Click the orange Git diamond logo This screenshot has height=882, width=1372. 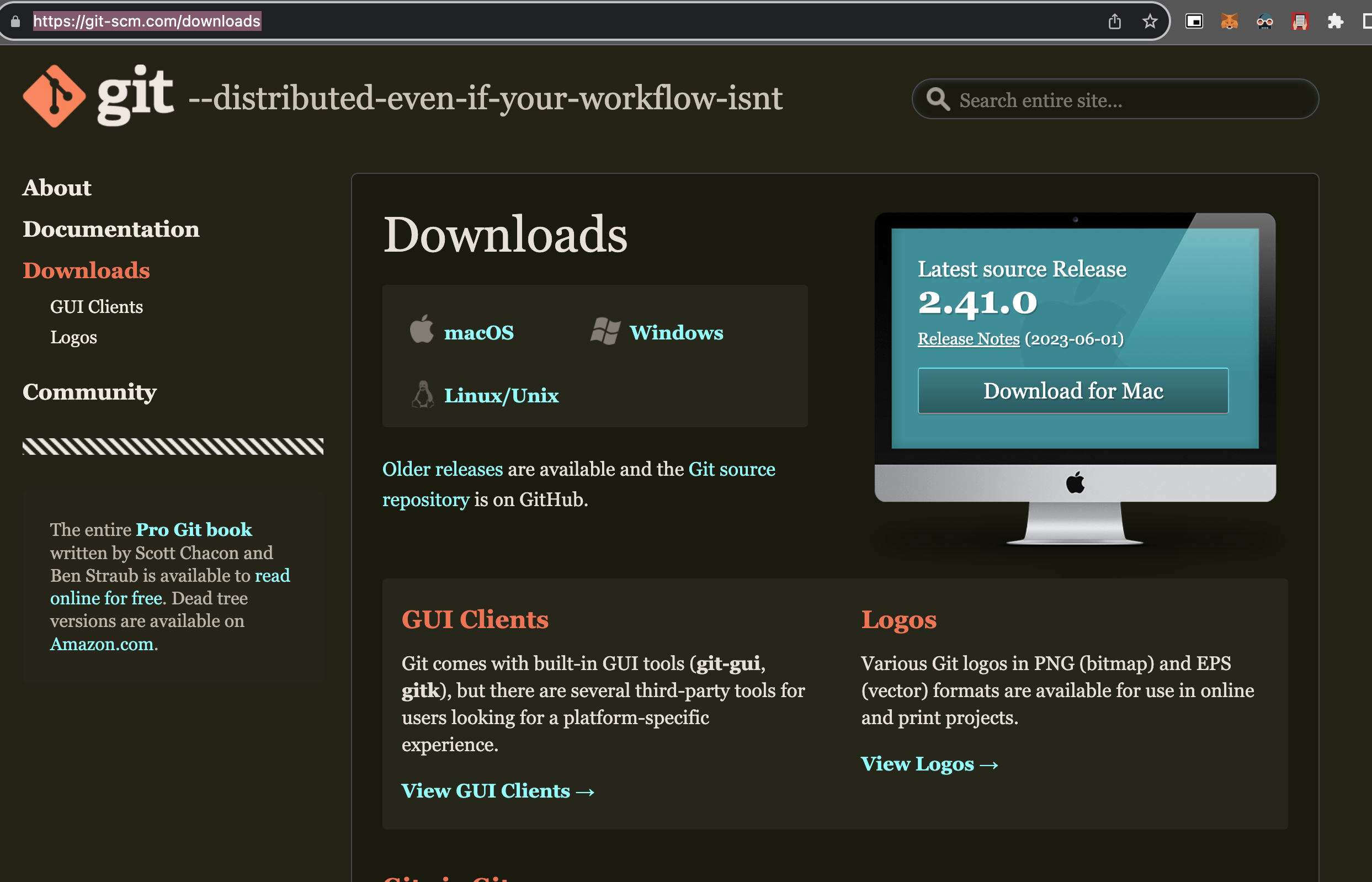(55, 96)
